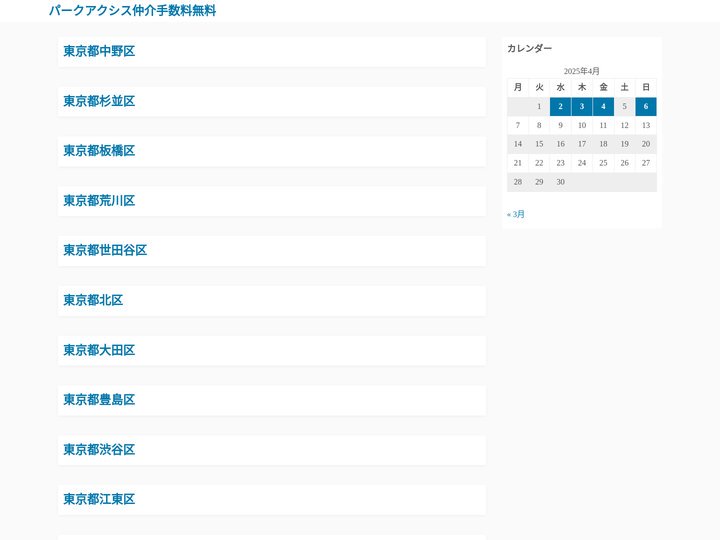Image resolution: width=720 pixels, height=540 pixels.
Task: Open the 東京都江東区 post link
Action: (x=99, y=499)
